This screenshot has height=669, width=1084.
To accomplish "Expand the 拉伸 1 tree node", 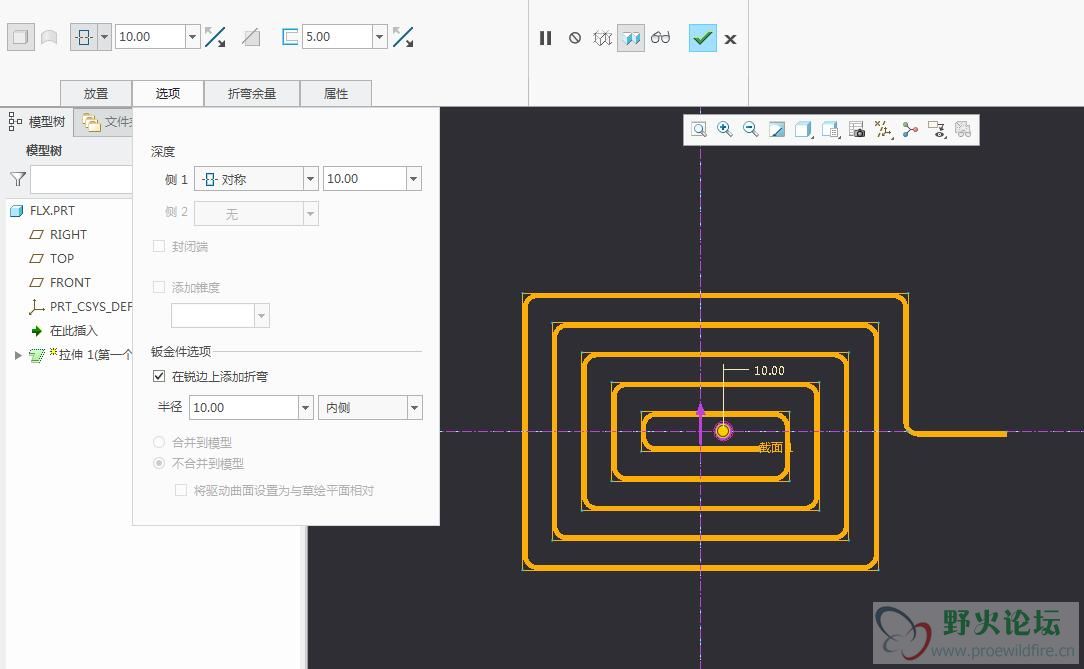I will (x=18, y=355).
